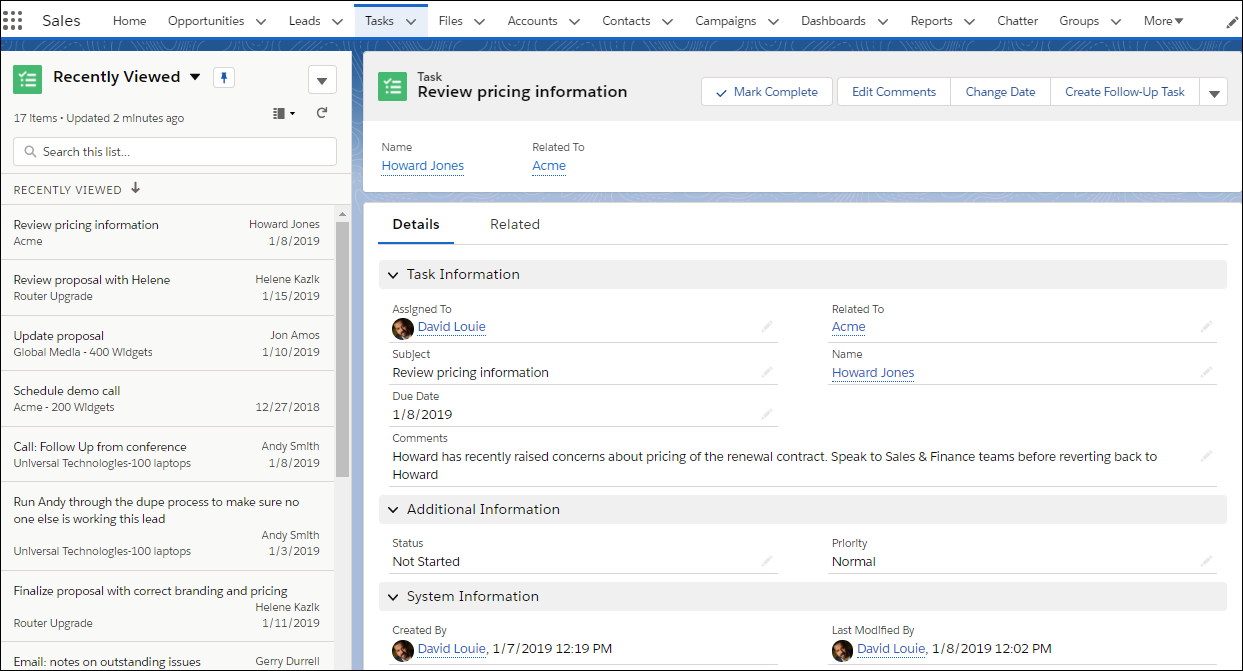Refresh the task list
Screen dimensions: 1243x671
(x=322, y=113)
